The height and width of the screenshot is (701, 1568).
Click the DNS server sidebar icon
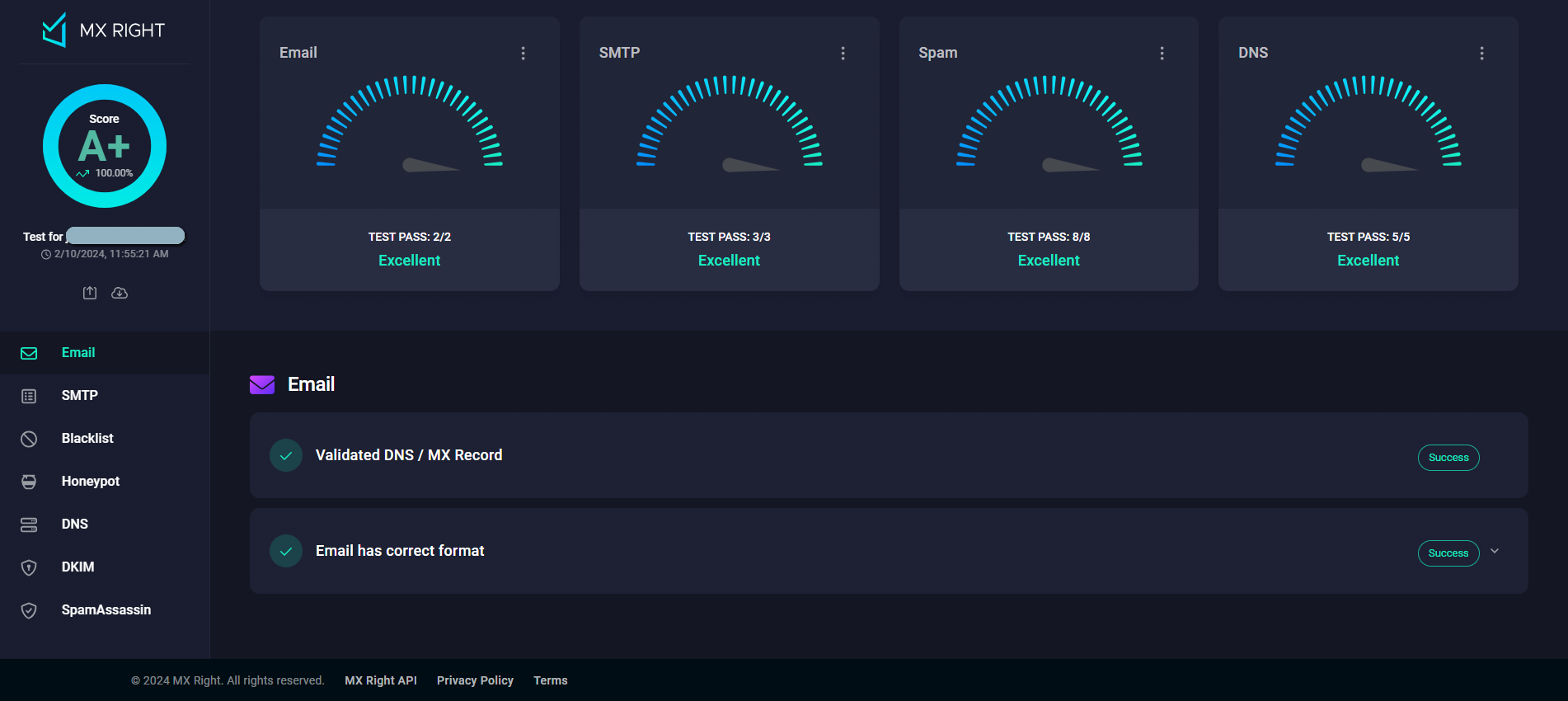29,525
